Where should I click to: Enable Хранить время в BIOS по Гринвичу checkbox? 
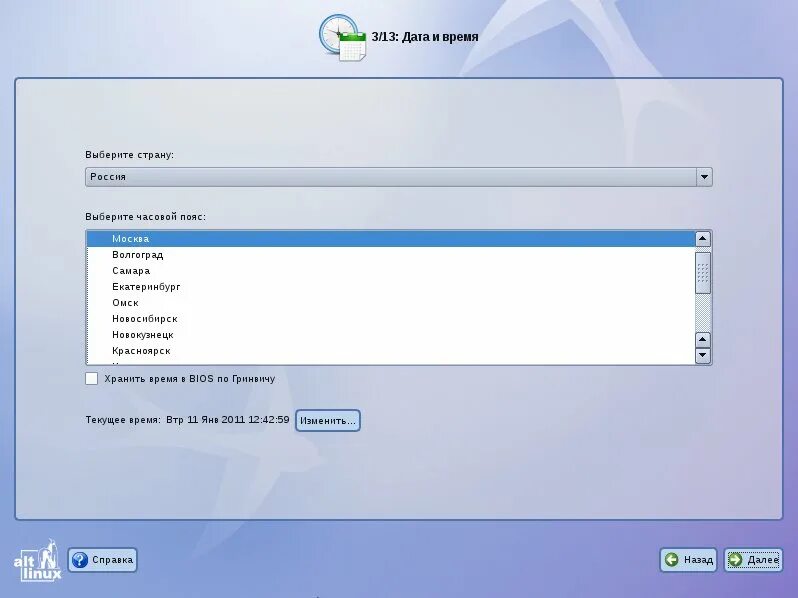(92, 379)
